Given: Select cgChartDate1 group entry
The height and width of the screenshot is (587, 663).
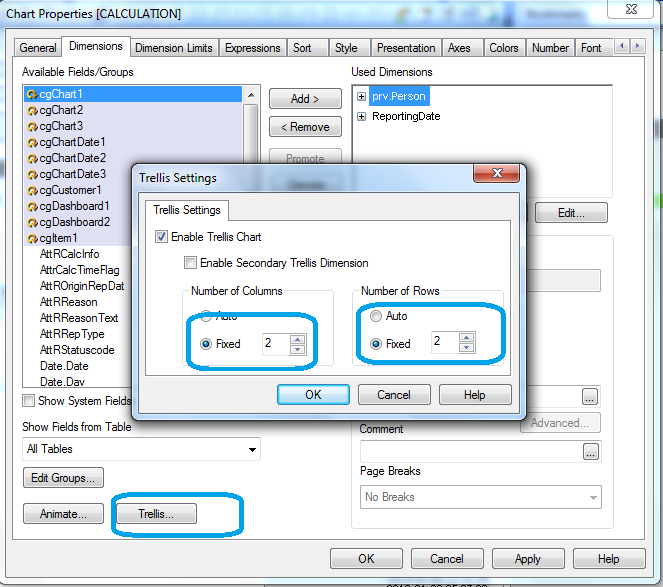Looking at the screenshot, I should [133, 142].
